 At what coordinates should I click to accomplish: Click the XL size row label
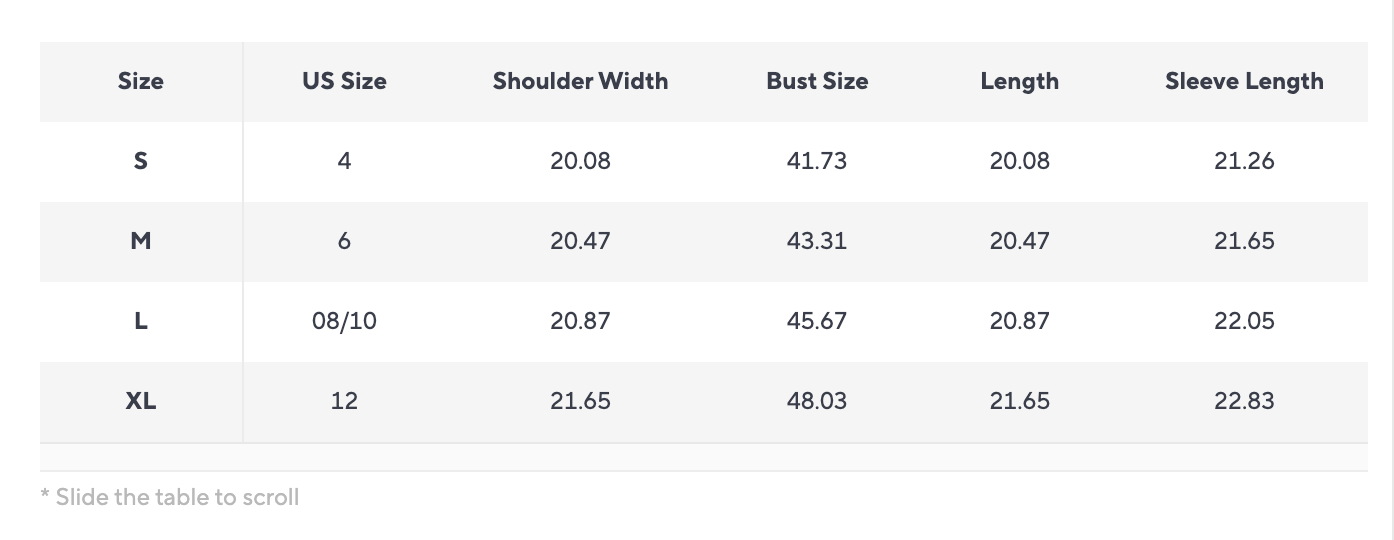[141, 401]
